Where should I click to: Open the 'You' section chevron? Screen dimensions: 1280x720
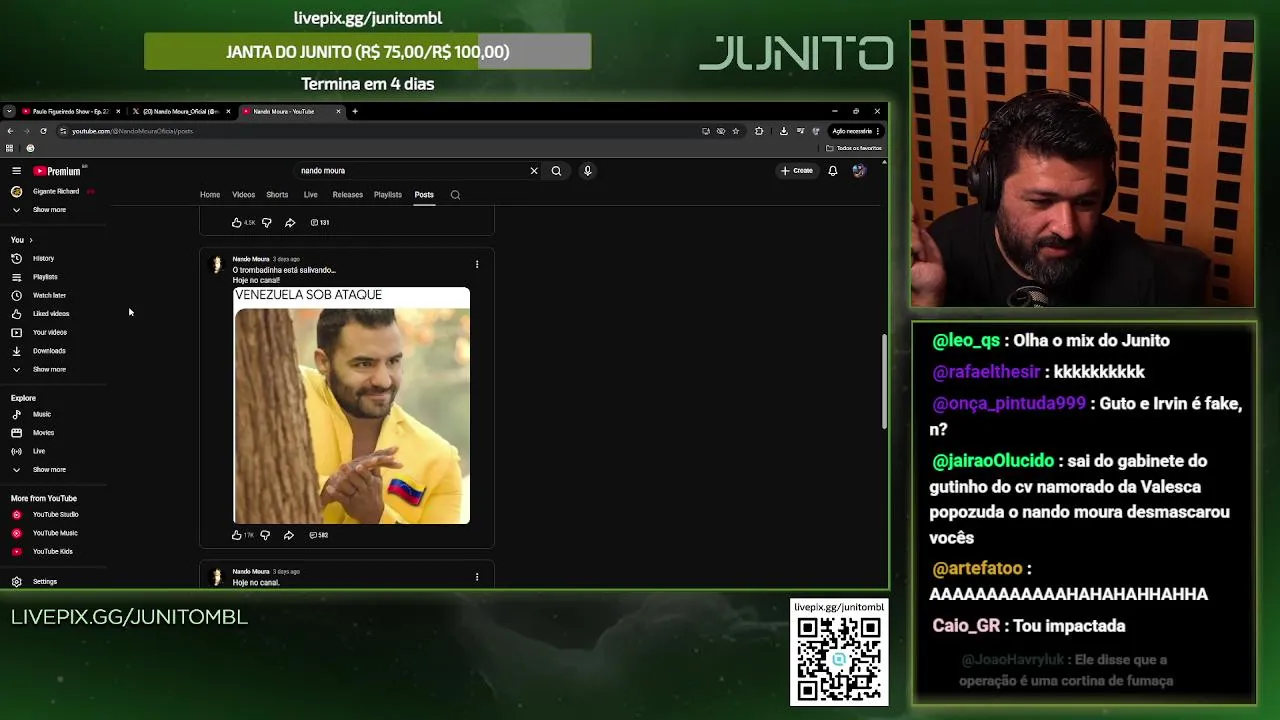point(31,240)
